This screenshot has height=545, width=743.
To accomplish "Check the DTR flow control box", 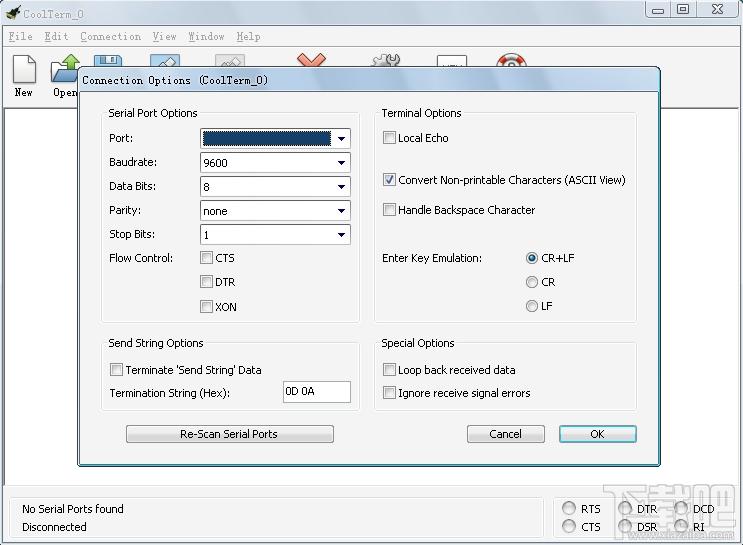I will pyautogui.click(x=206, y=282).
